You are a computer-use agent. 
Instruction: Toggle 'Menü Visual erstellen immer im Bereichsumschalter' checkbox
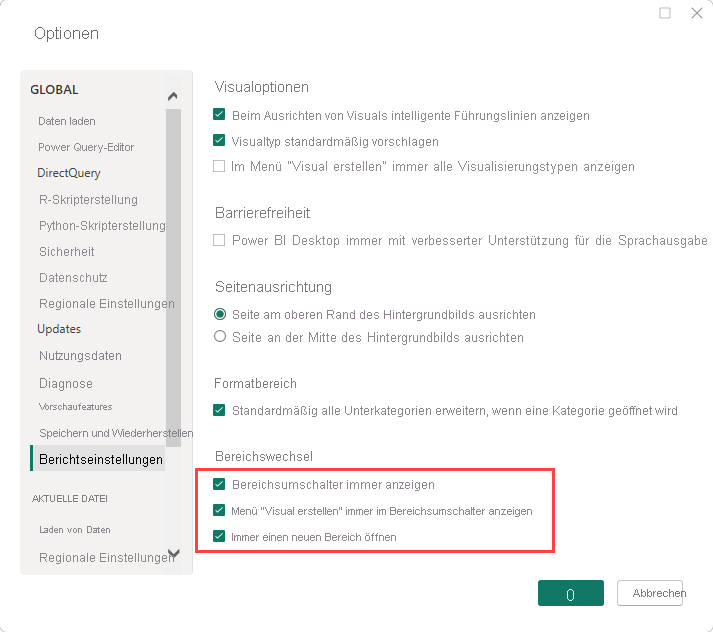click(219, 510)
